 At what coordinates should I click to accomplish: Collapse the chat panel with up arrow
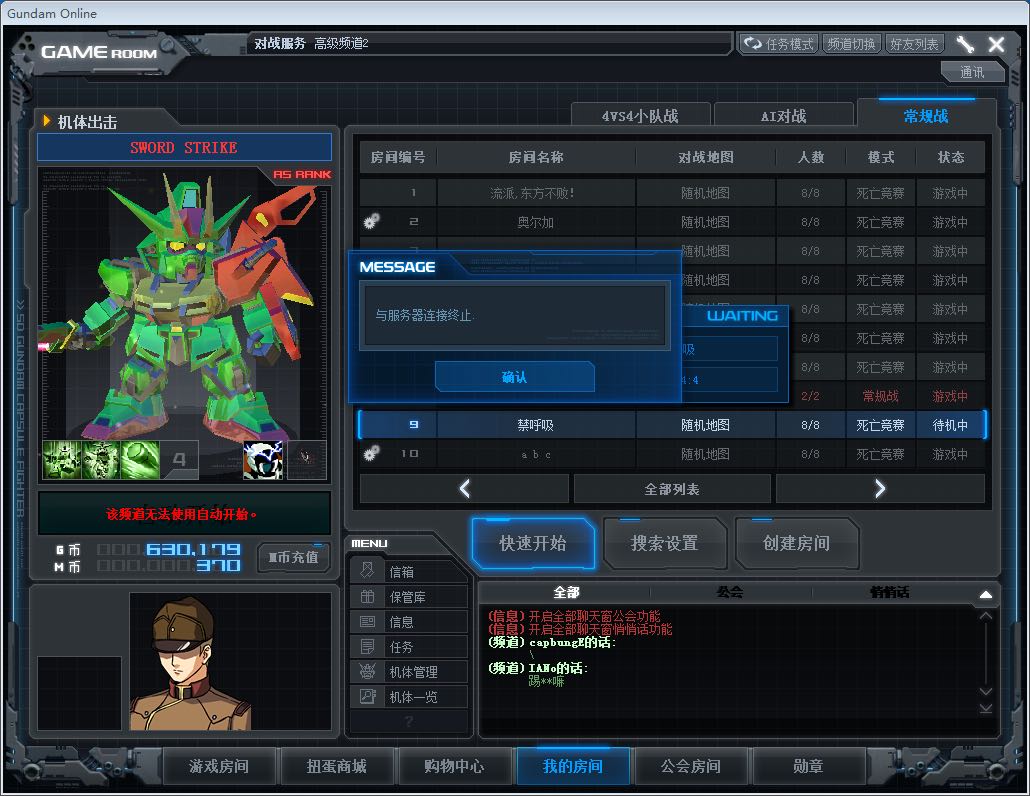(985, 594)
